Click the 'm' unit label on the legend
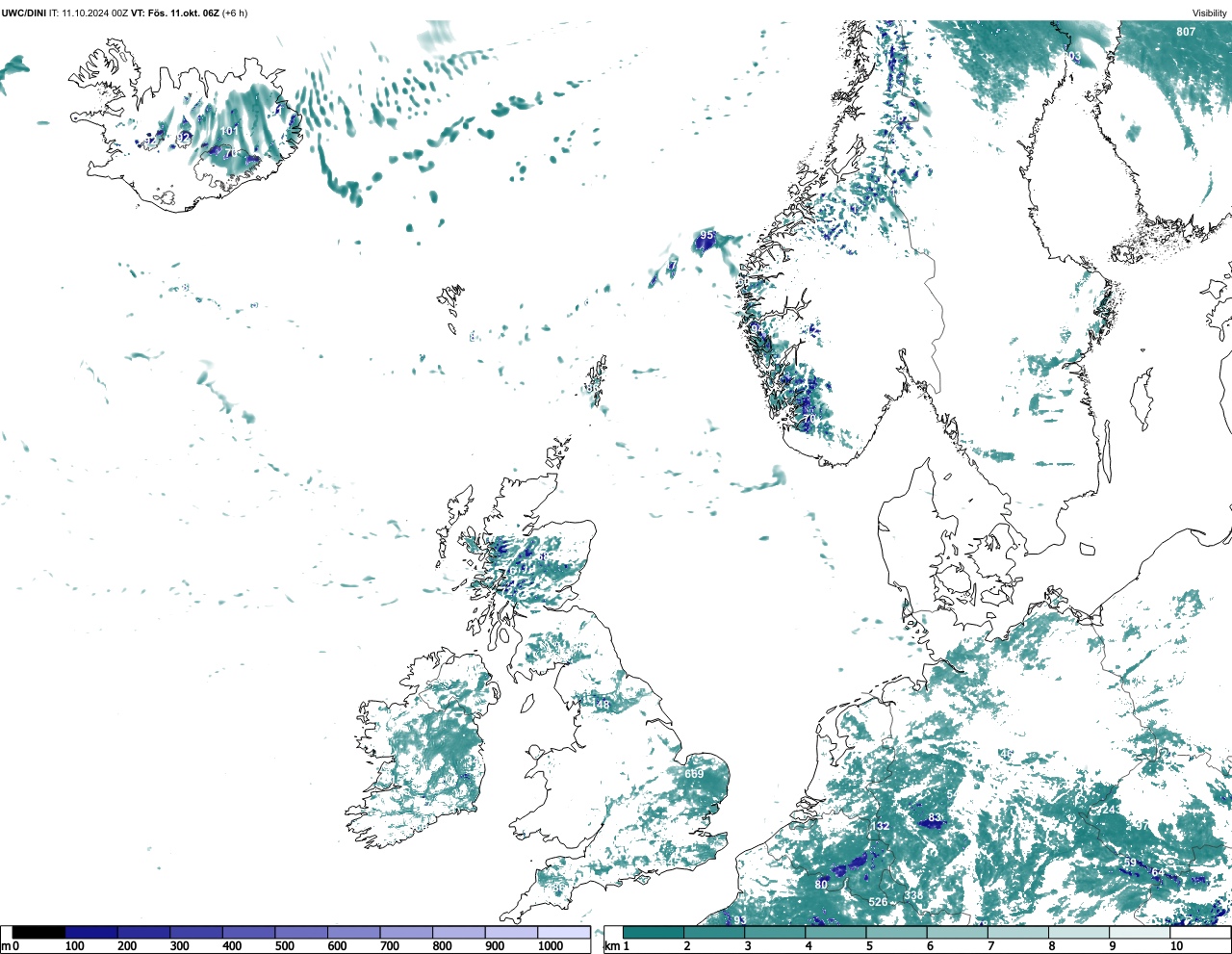 point(6,946)
